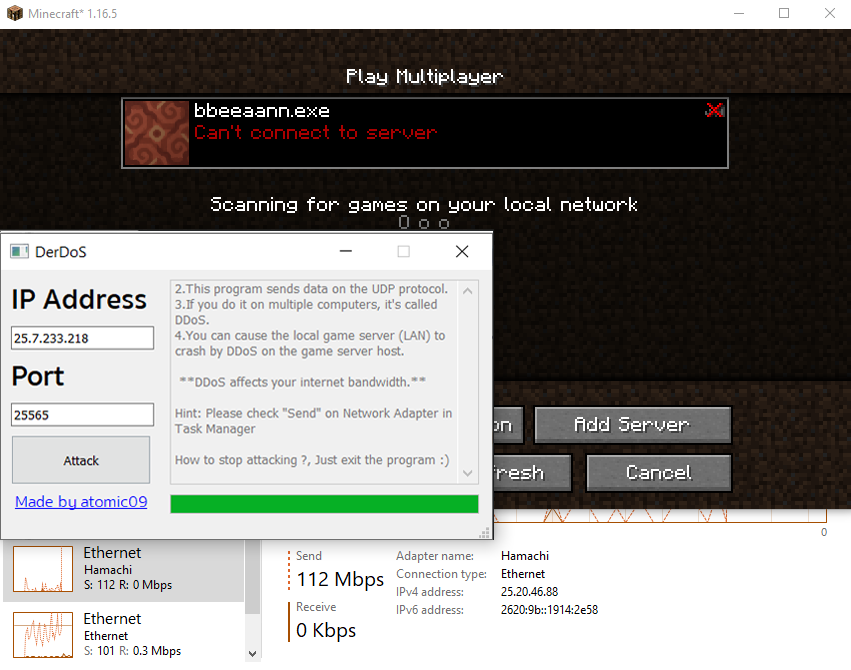The height and width of the screenshot is (670, 851).
Task: Click IPv4 address 25.20.46.88
Action: 529,592
